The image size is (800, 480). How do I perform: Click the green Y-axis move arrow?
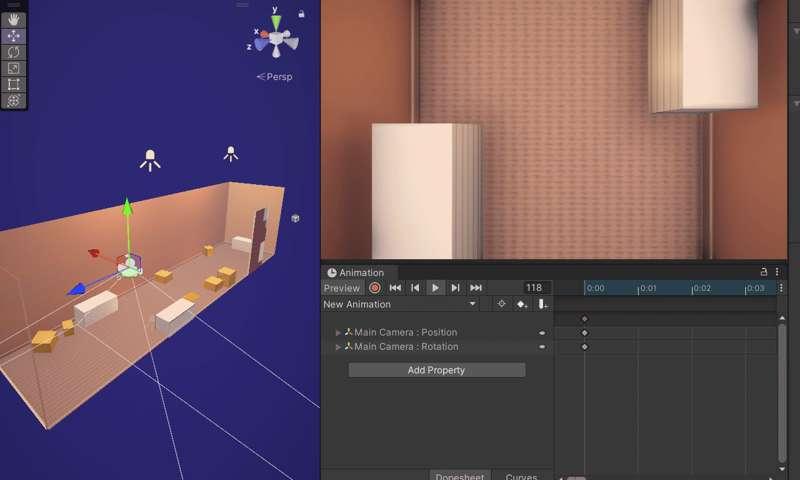(x=128, y=208)
